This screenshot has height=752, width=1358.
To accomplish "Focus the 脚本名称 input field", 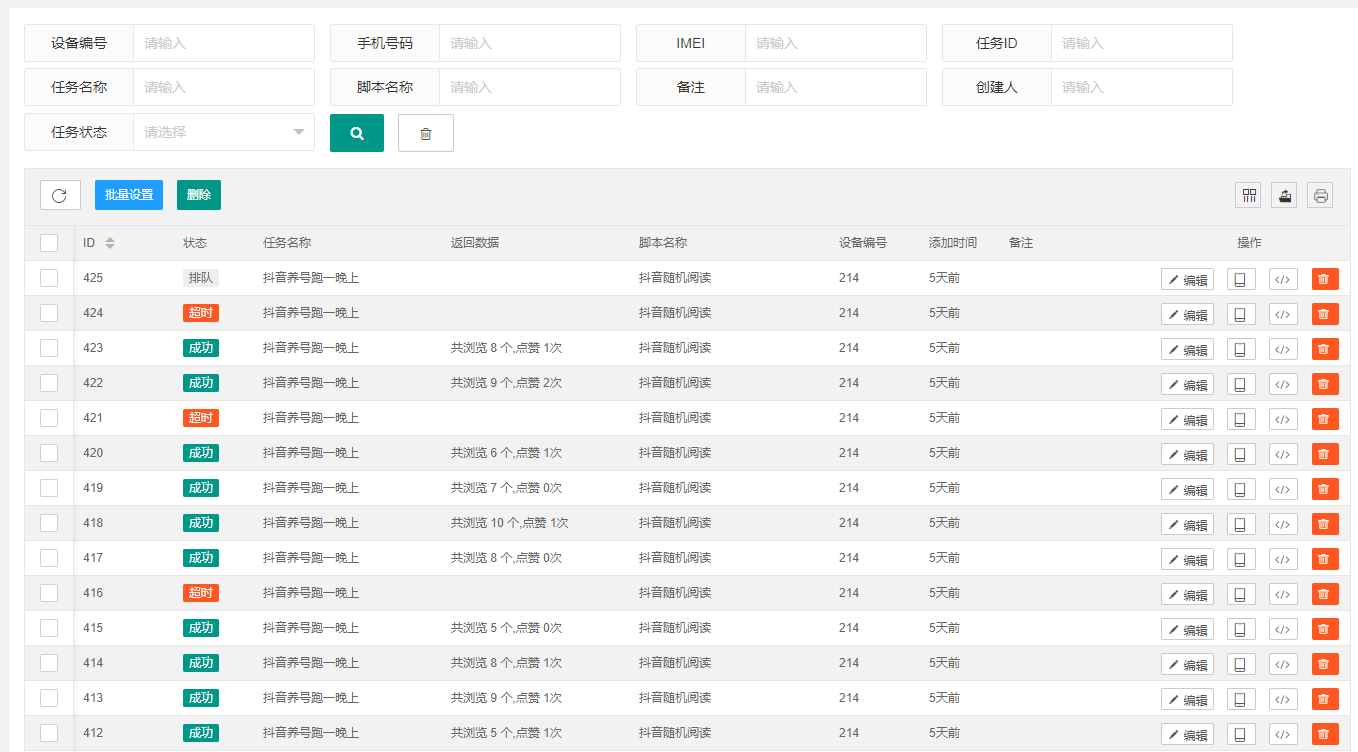I will click(530, 87).
